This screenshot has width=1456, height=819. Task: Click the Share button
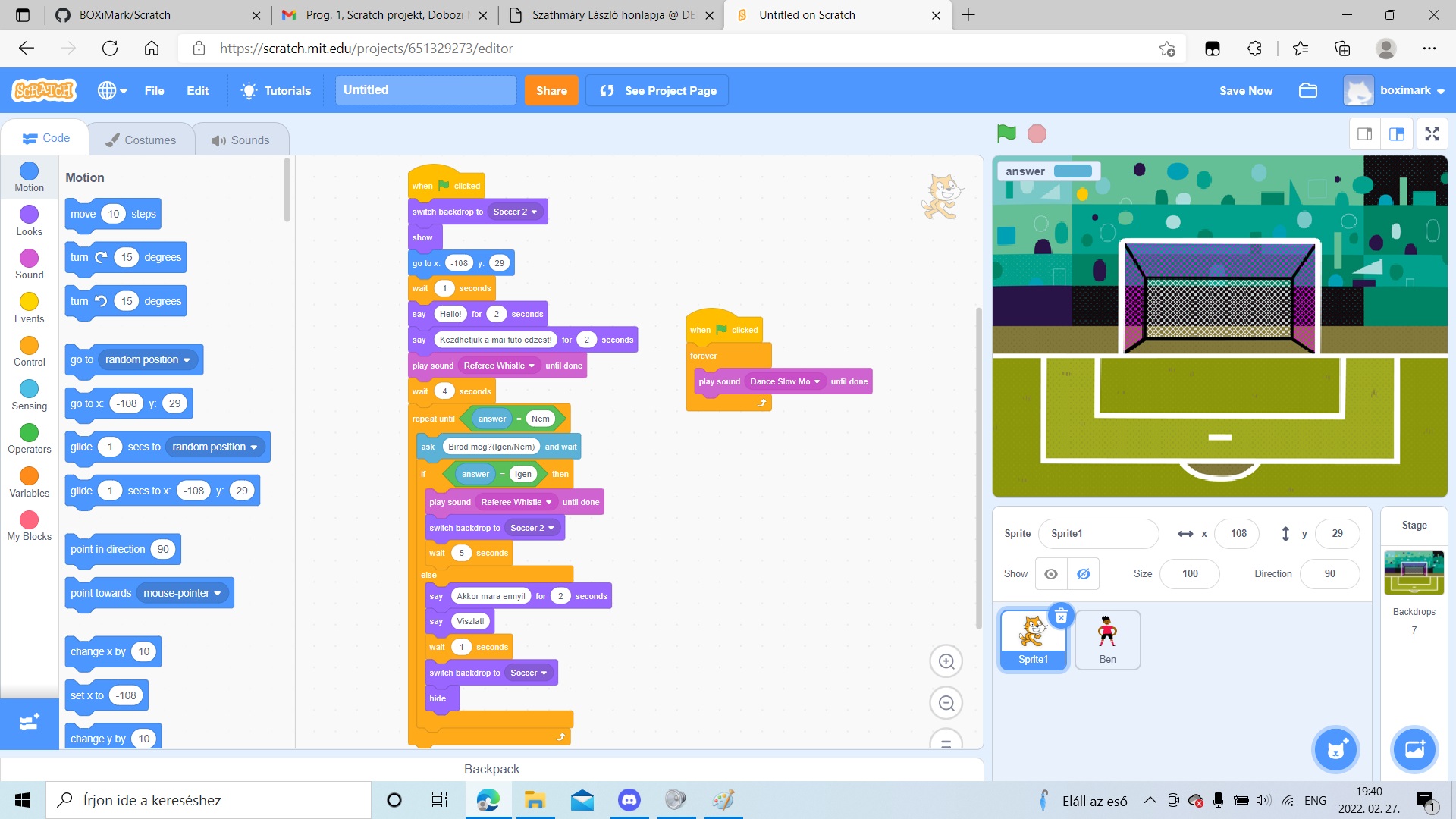[551, 90]
